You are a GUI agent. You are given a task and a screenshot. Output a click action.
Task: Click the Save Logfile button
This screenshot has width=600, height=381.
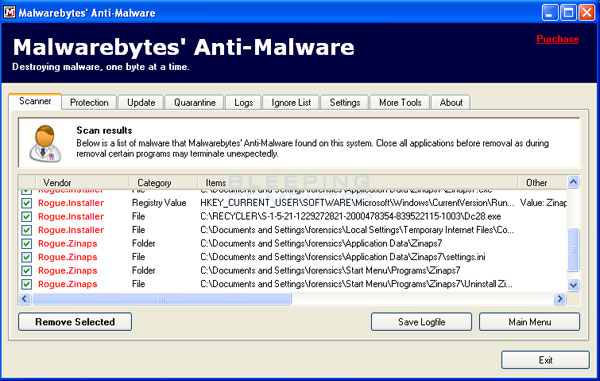coord(421,322)
